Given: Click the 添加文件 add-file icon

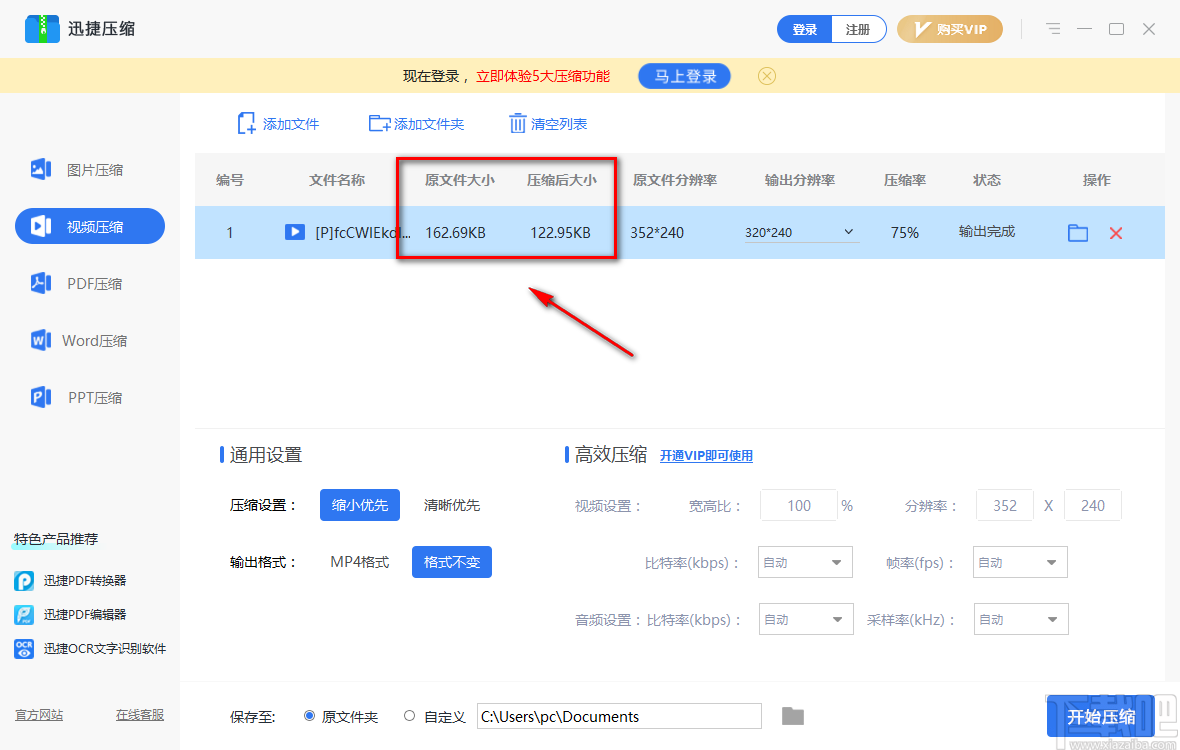Looking at the screenshot, I should (246, 122).
